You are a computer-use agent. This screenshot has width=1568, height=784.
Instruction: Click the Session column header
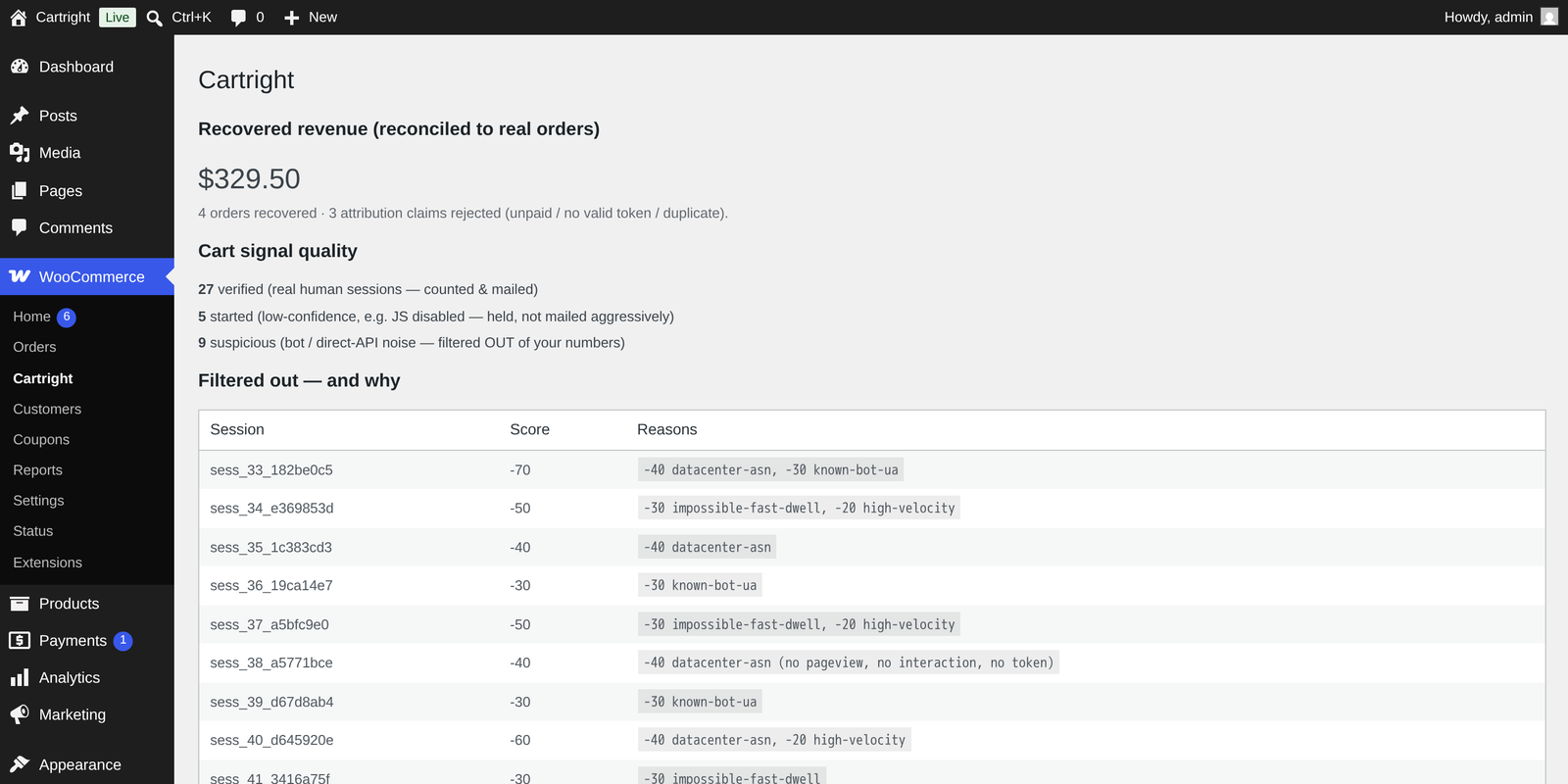[x=237, y=429]
